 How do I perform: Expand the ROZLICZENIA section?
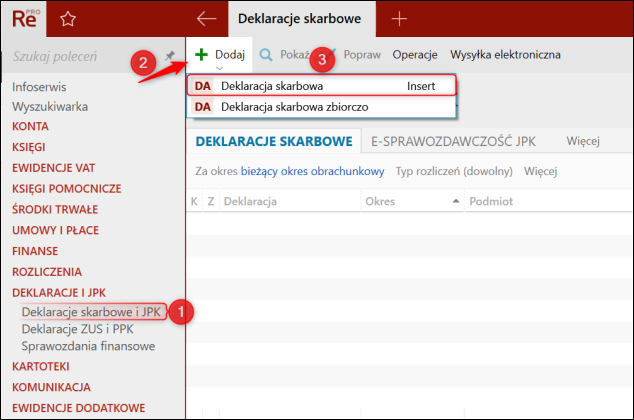coord(47,272)
